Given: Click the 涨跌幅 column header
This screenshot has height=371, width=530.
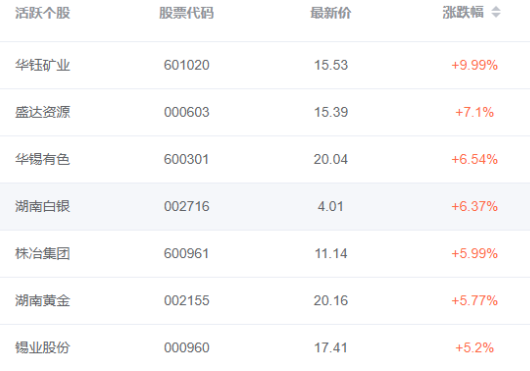Looking at the screenshot, I should (463, 13).
